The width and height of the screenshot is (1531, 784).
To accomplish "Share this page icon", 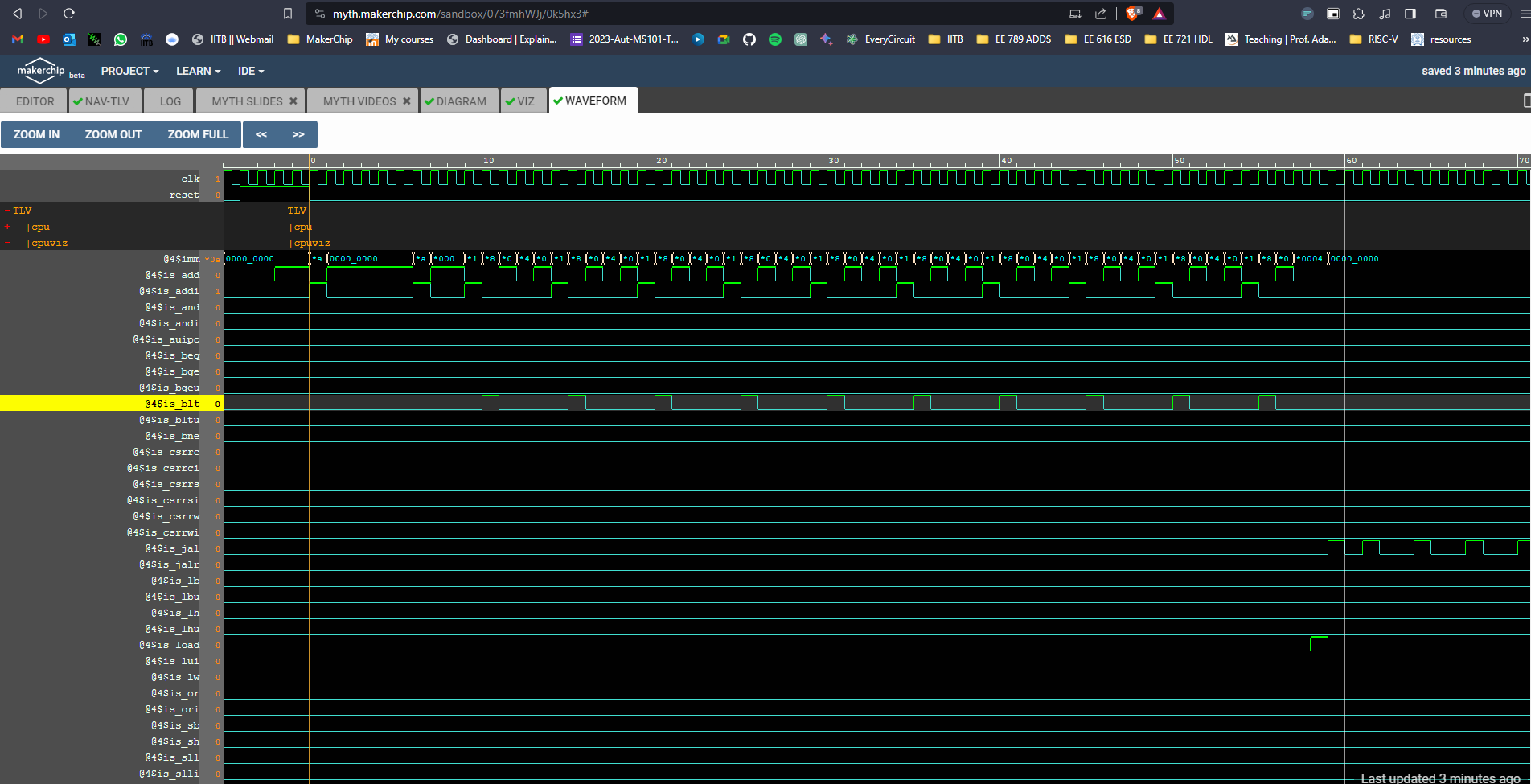I will pyautogui.click(x=1101, y=14).
